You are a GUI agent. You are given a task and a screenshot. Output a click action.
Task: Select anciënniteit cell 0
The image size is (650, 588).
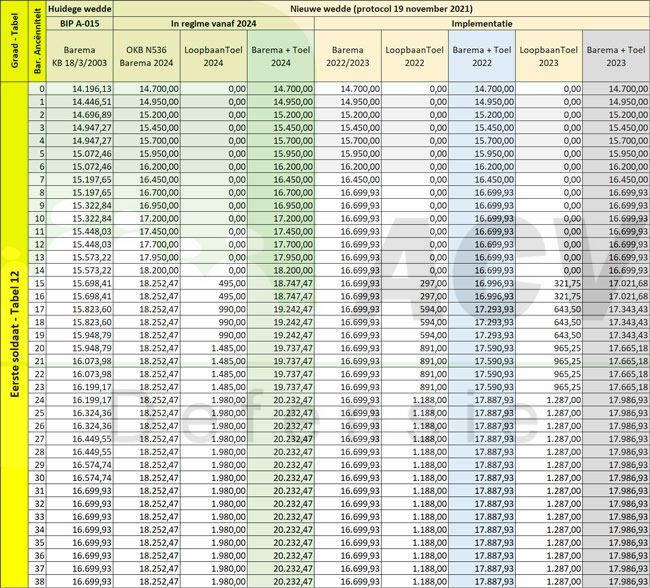(37, 89)
